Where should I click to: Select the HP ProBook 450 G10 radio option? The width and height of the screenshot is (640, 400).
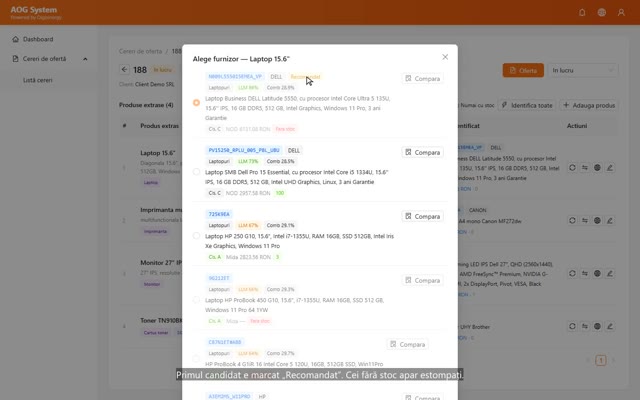tap(196, 300)
